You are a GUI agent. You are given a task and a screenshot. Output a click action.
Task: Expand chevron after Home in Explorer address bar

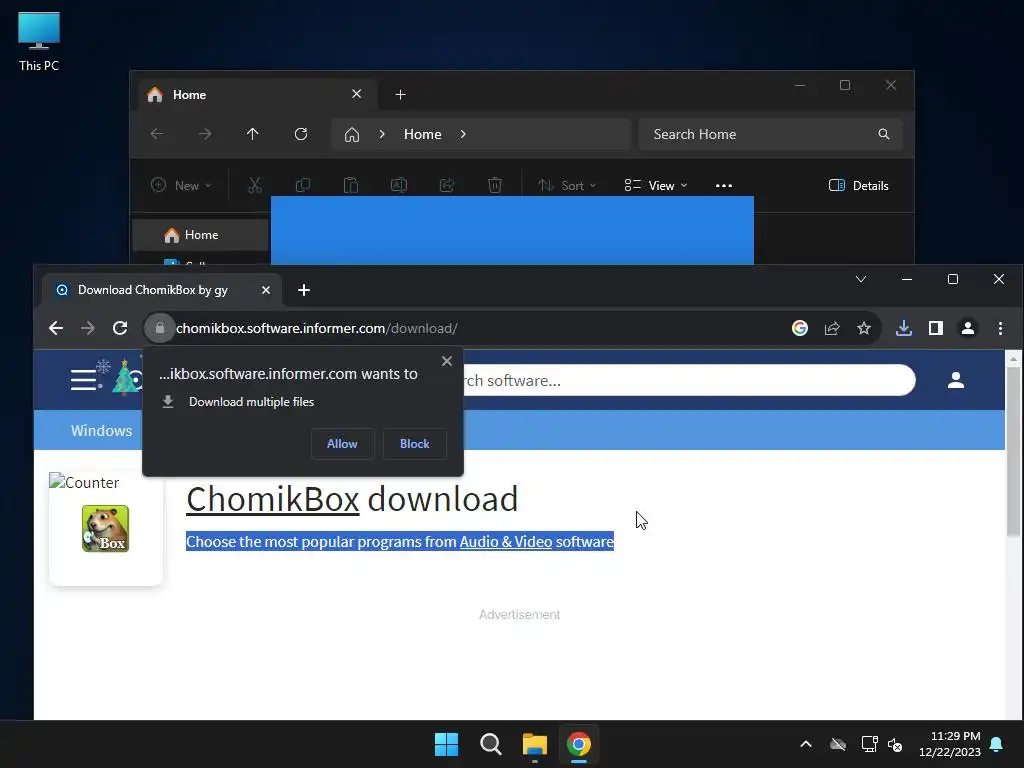[x=463, y=134]
